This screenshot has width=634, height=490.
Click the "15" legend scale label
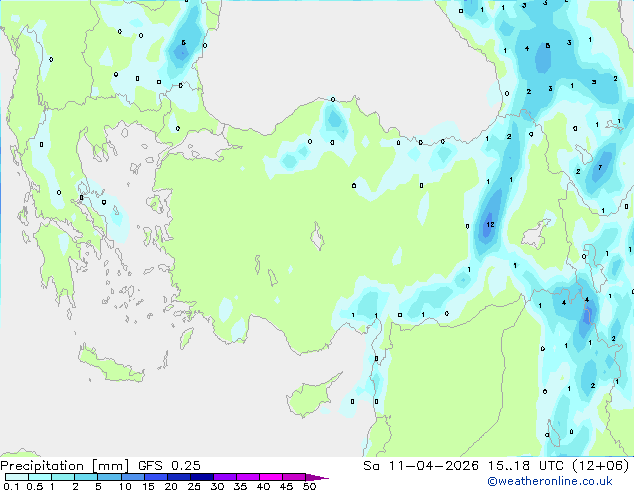pyautogui.click(x=148, y=486)
